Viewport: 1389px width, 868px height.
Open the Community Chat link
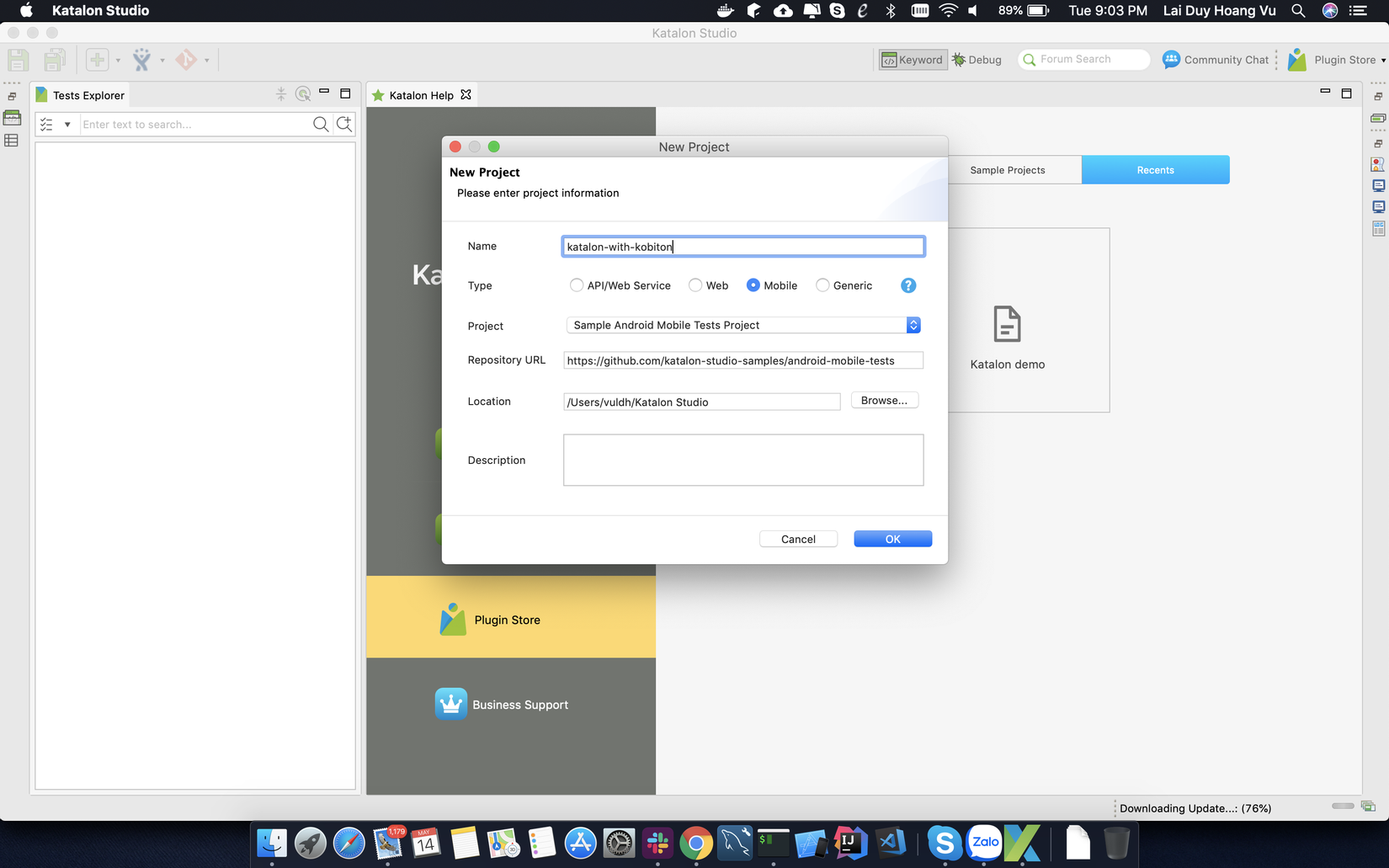point(1226,60)
